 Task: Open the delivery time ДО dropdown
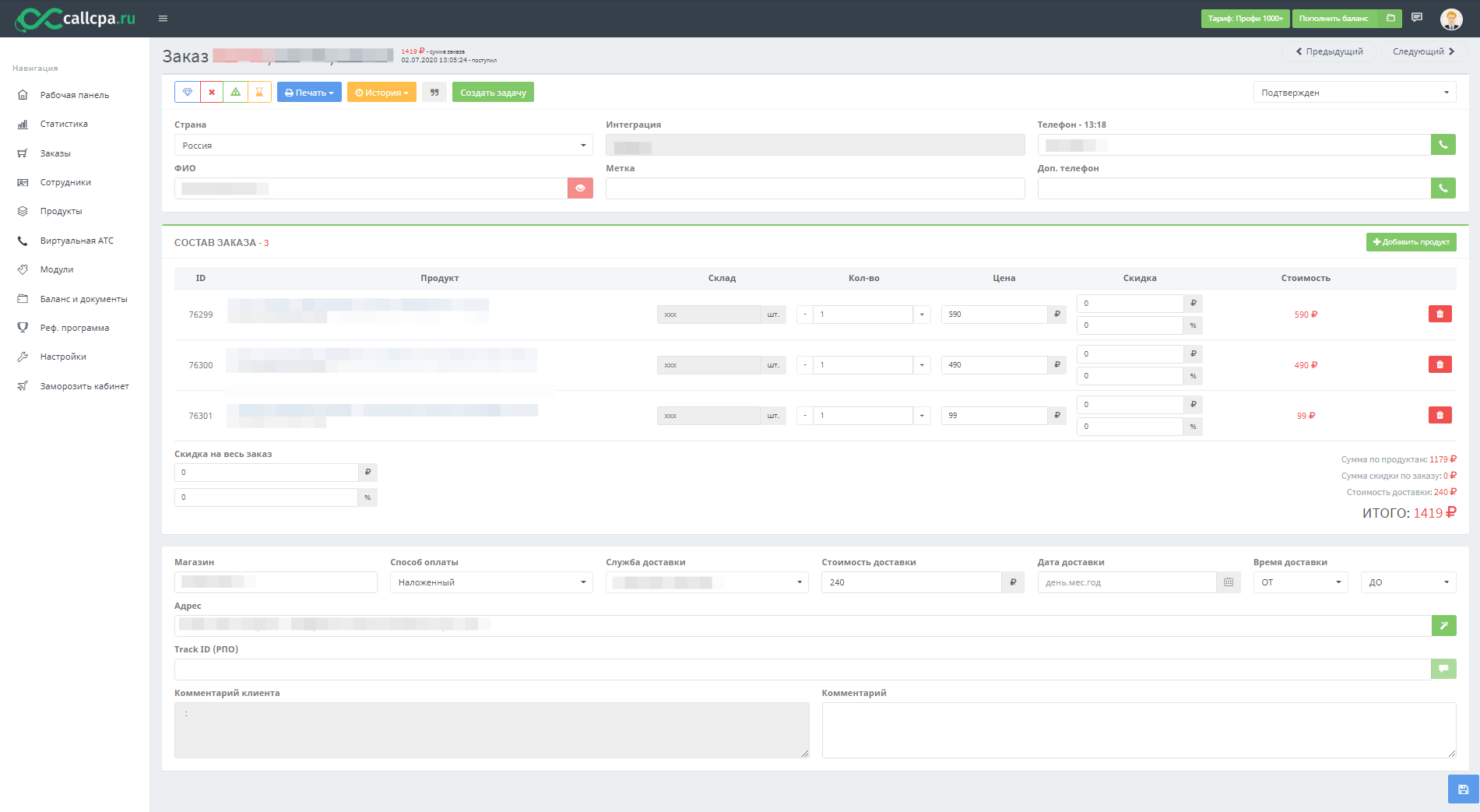click(x=1408, y=582)
